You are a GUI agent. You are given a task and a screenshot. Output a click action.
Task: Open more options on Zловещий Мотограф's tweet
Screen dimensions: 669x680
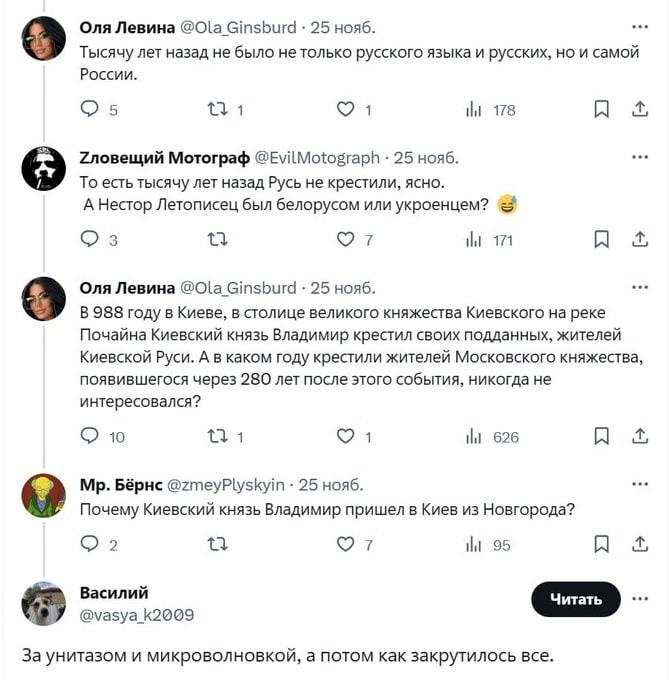point(639,157)
